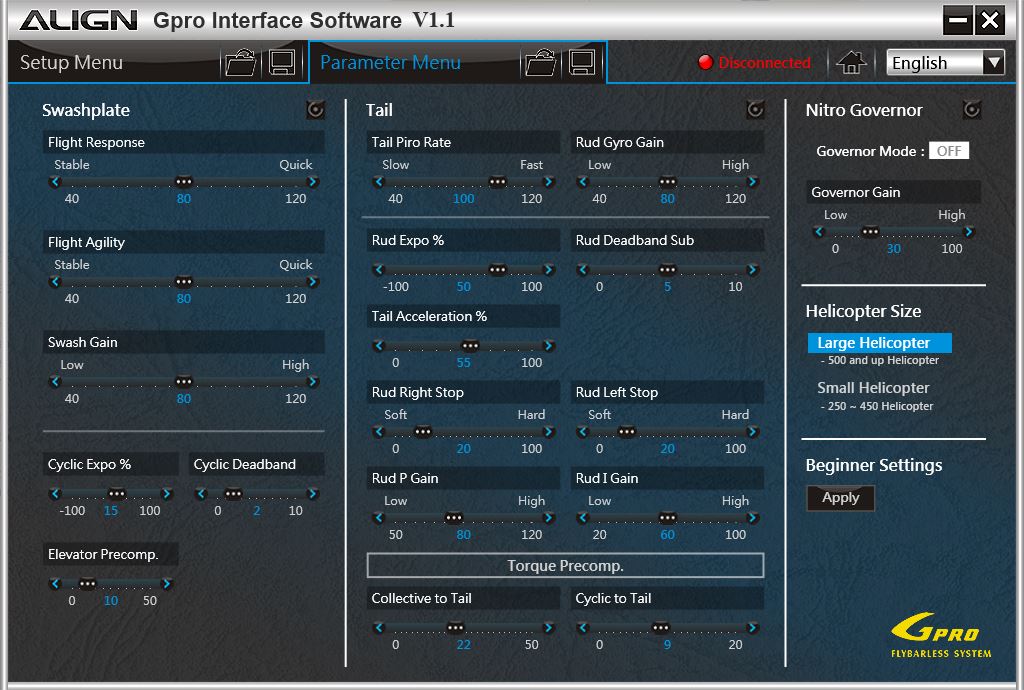Image resolution: width=1024 pixels, height=690 pixels.
Task: Select Small Helicopter size option
Action: pos(873,388)
